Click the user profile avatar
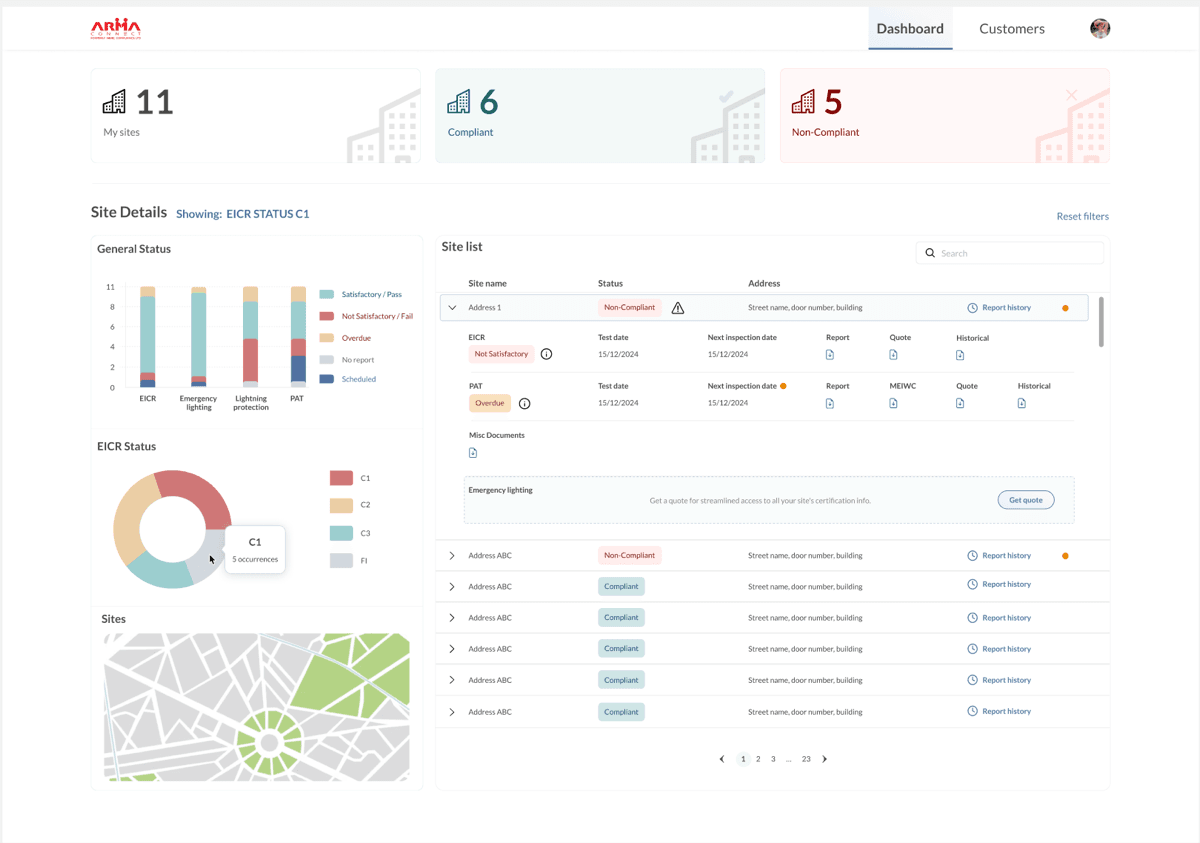This screenshot has width=1200, height=843. click(1100, 29)
